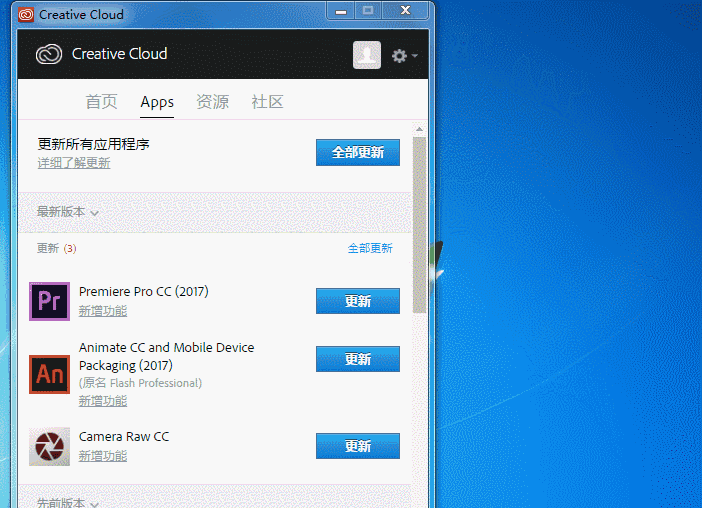Click the Camera Raw CC app icon

click(x=49, y=447)
